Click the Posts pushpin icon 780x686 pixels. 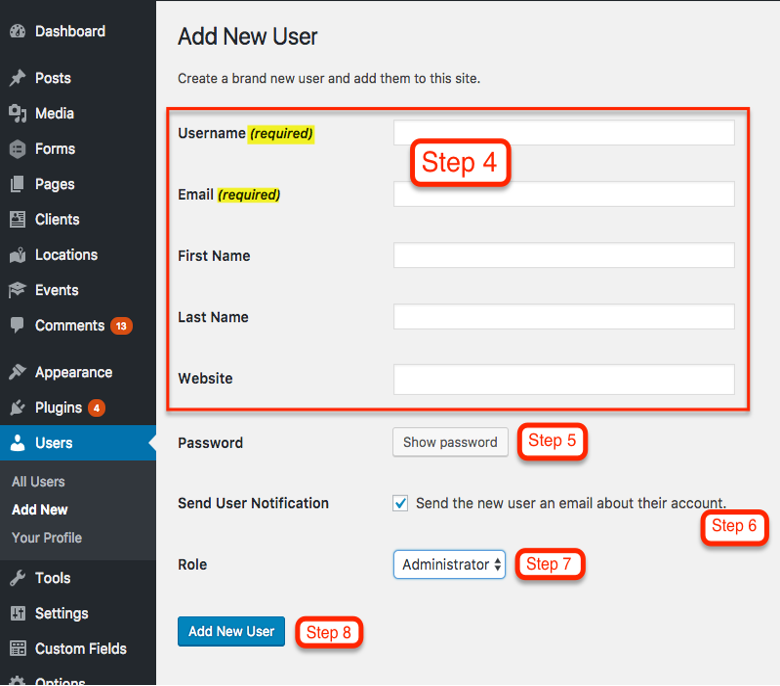click(x=17, y=78)
